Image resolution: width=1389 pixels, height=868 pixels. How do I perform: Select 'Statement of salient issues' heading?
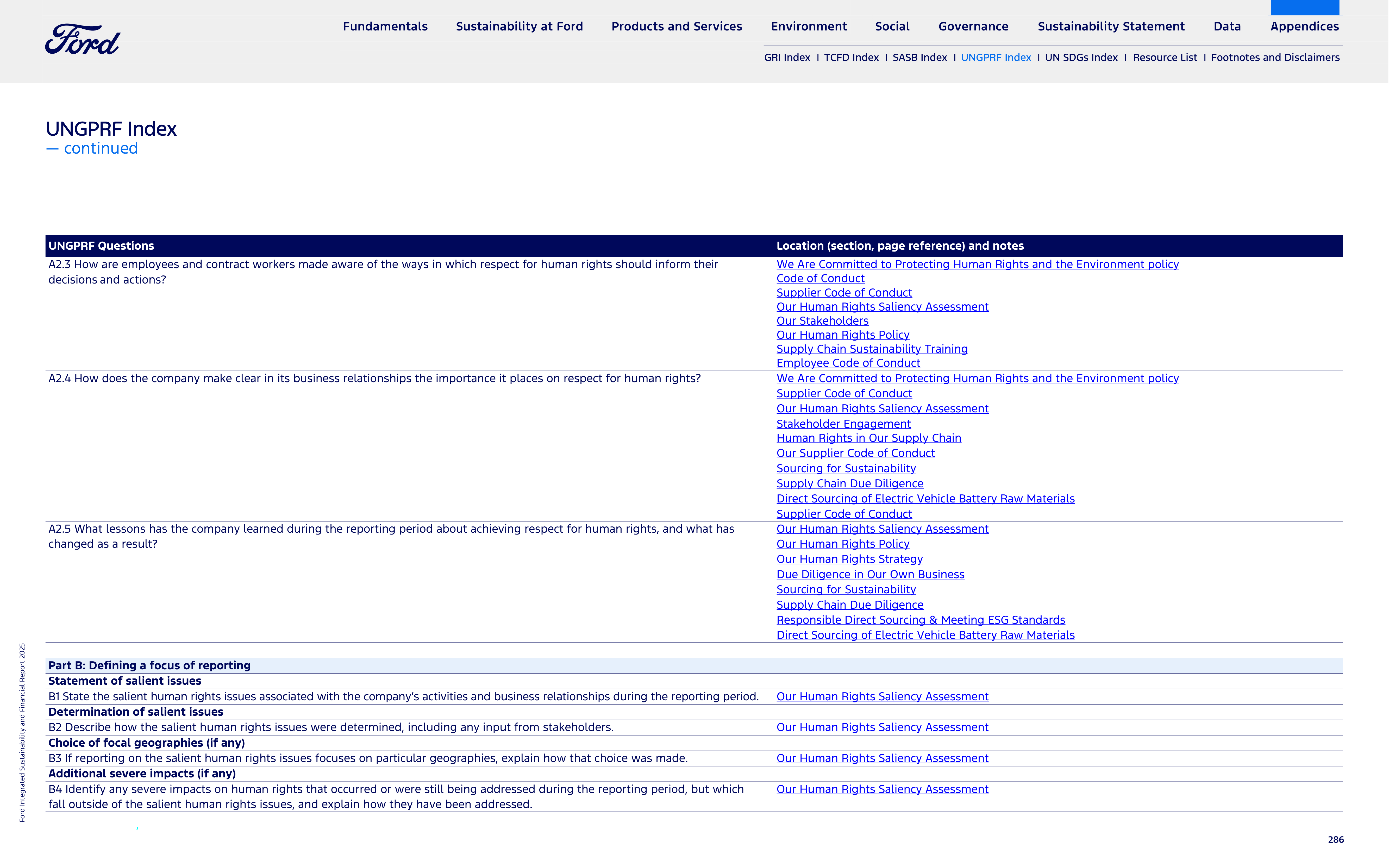(124, 681)
